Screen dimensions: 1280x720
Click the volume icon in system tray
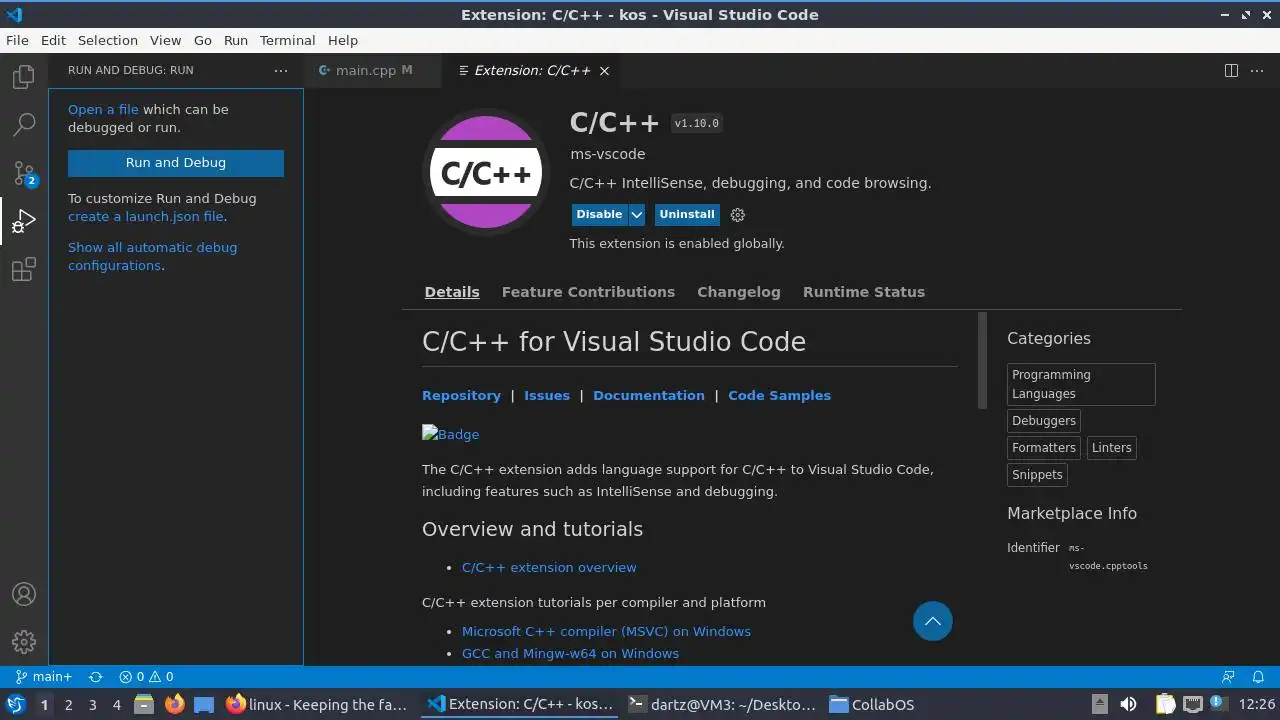(x=1128, y=704)
